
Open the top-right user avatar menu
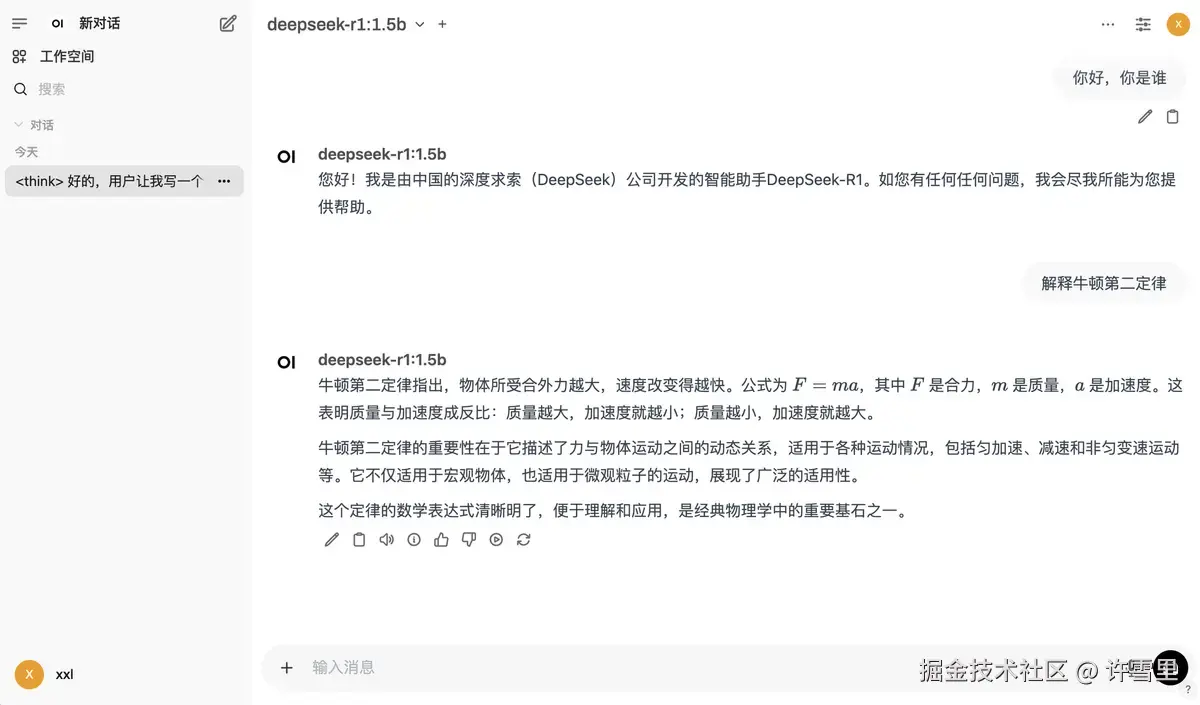1178,24
